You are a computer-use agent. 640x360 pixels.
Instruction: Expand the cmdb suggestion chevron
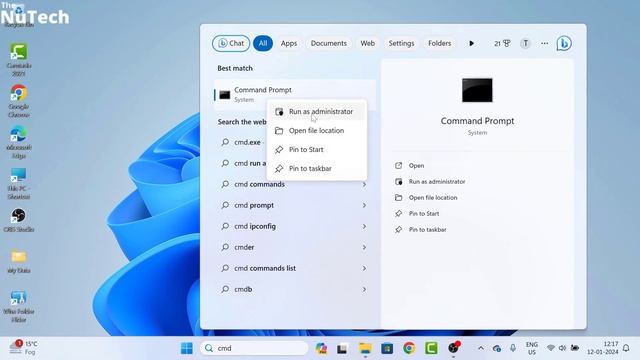pyautogui.click(x=364, y=289)
